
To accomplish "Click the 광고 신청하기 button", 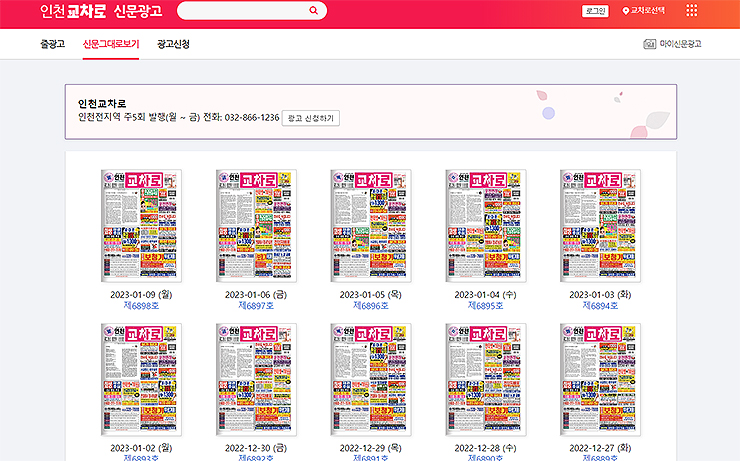I will click(311, 118).
